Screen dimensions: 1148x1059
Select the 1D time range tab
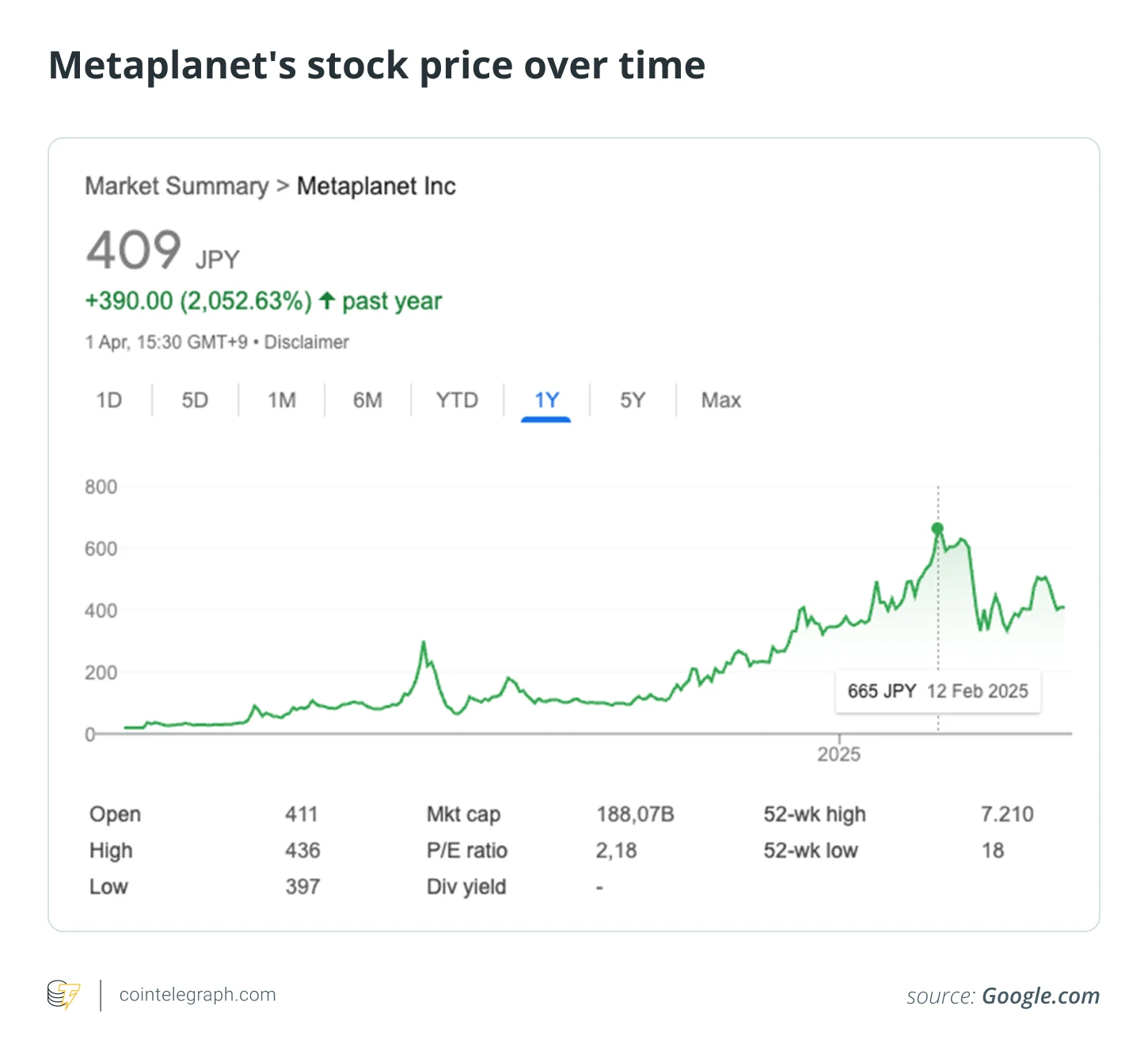coord(109,400)
